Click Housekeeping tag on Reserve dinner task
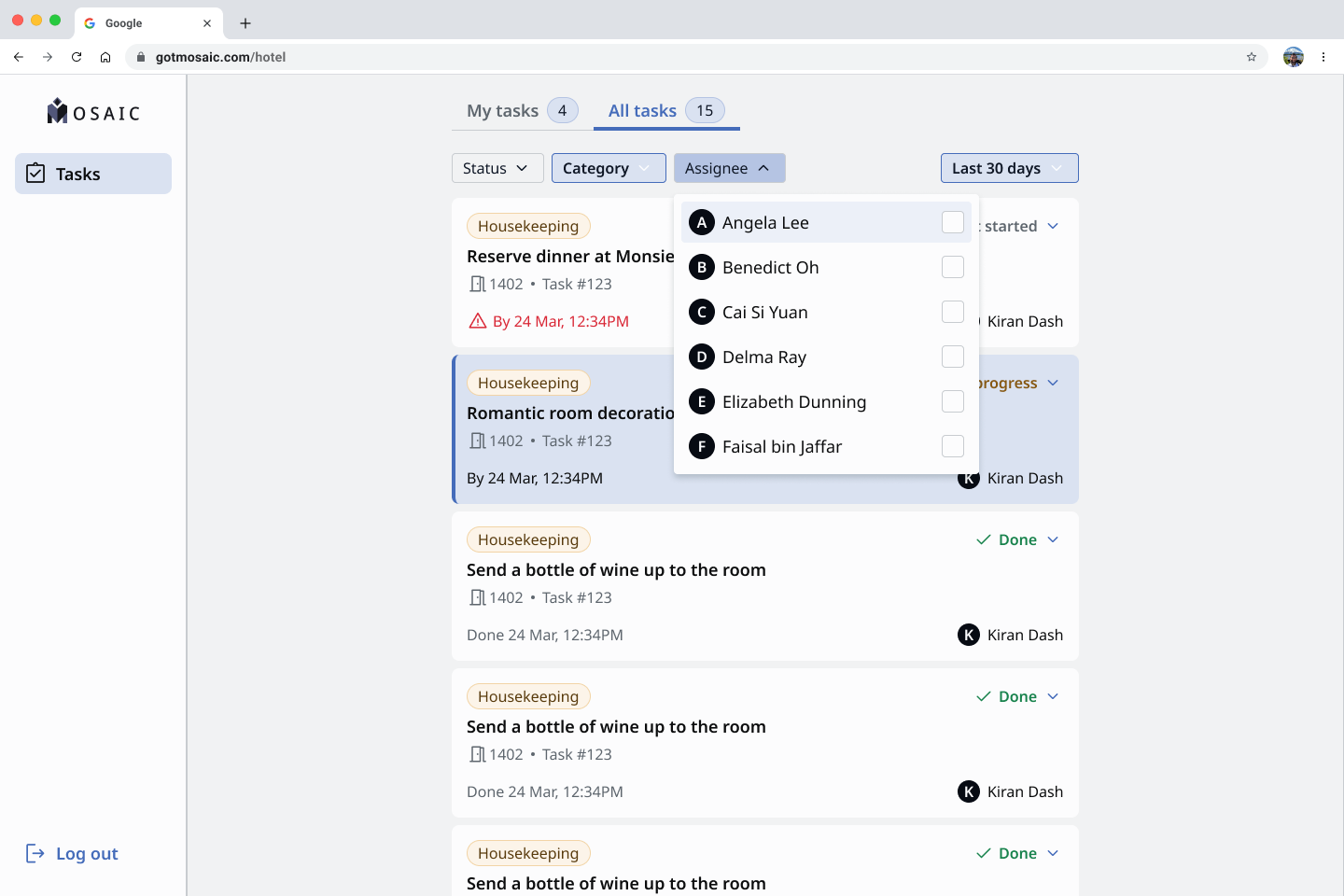1344x896 pixels. (528, 226)
